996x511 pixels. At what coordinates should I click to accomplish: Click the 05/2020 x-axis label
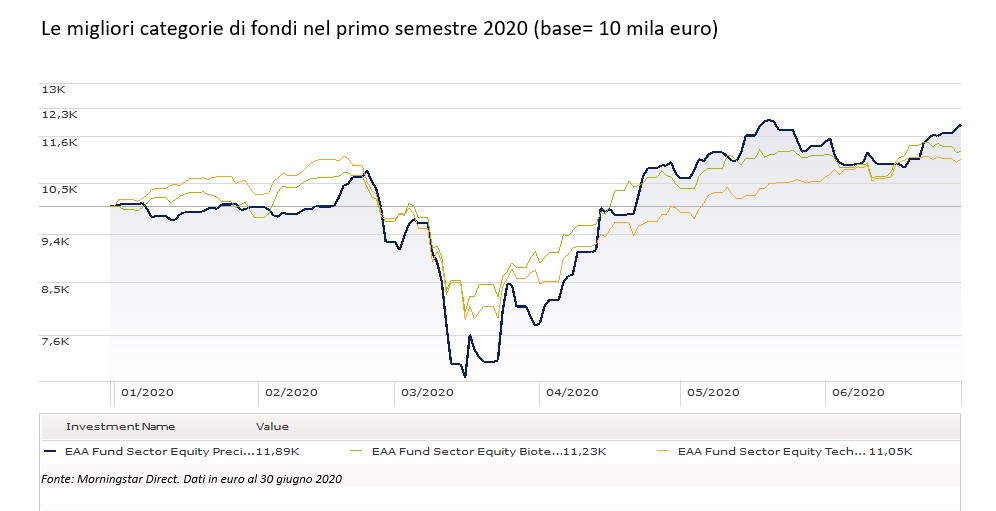pyautogui.click(x=714, y=392)
